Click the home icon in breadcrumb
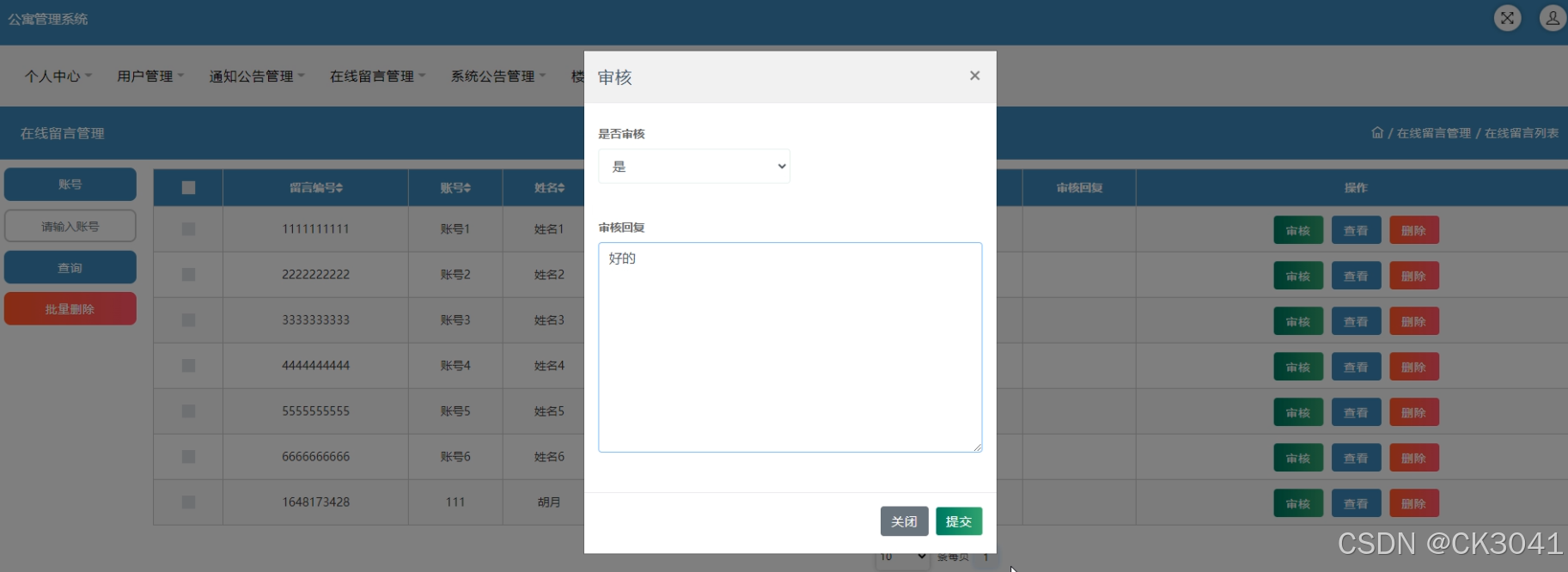 (x=1377, y=133)
